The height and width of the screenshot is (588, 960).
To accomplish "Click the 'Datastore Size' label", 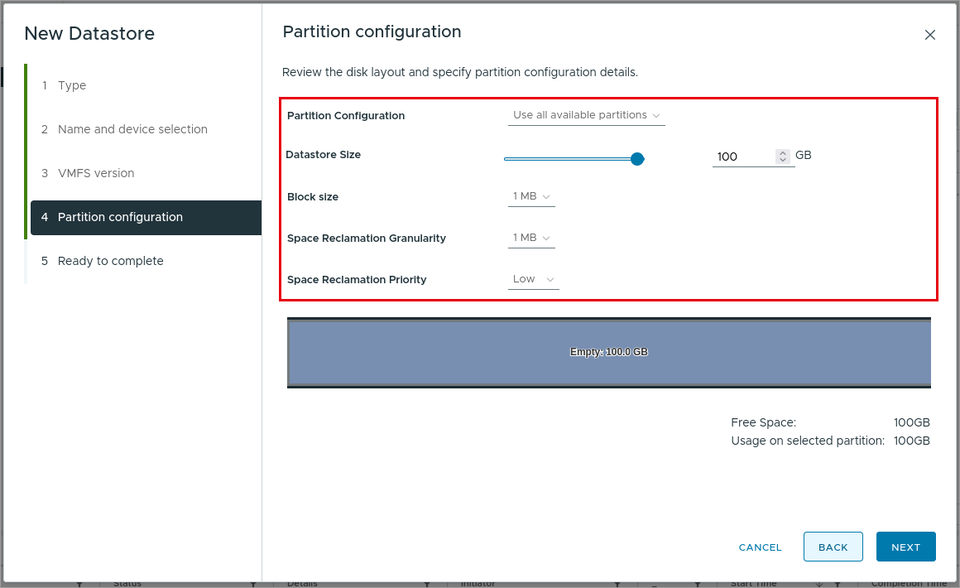I will point(323,155).
